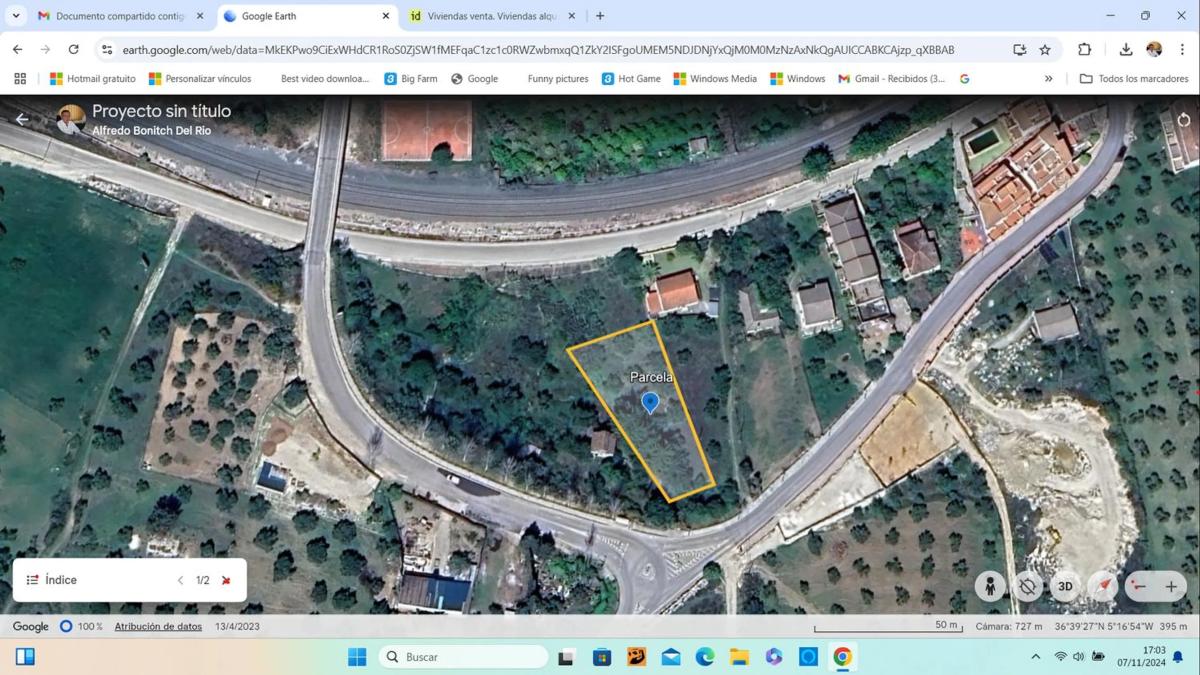The height and width of the screenshot is (675, 1200).
Task: Toggle the 3D view button
Action: (1065, 586)
